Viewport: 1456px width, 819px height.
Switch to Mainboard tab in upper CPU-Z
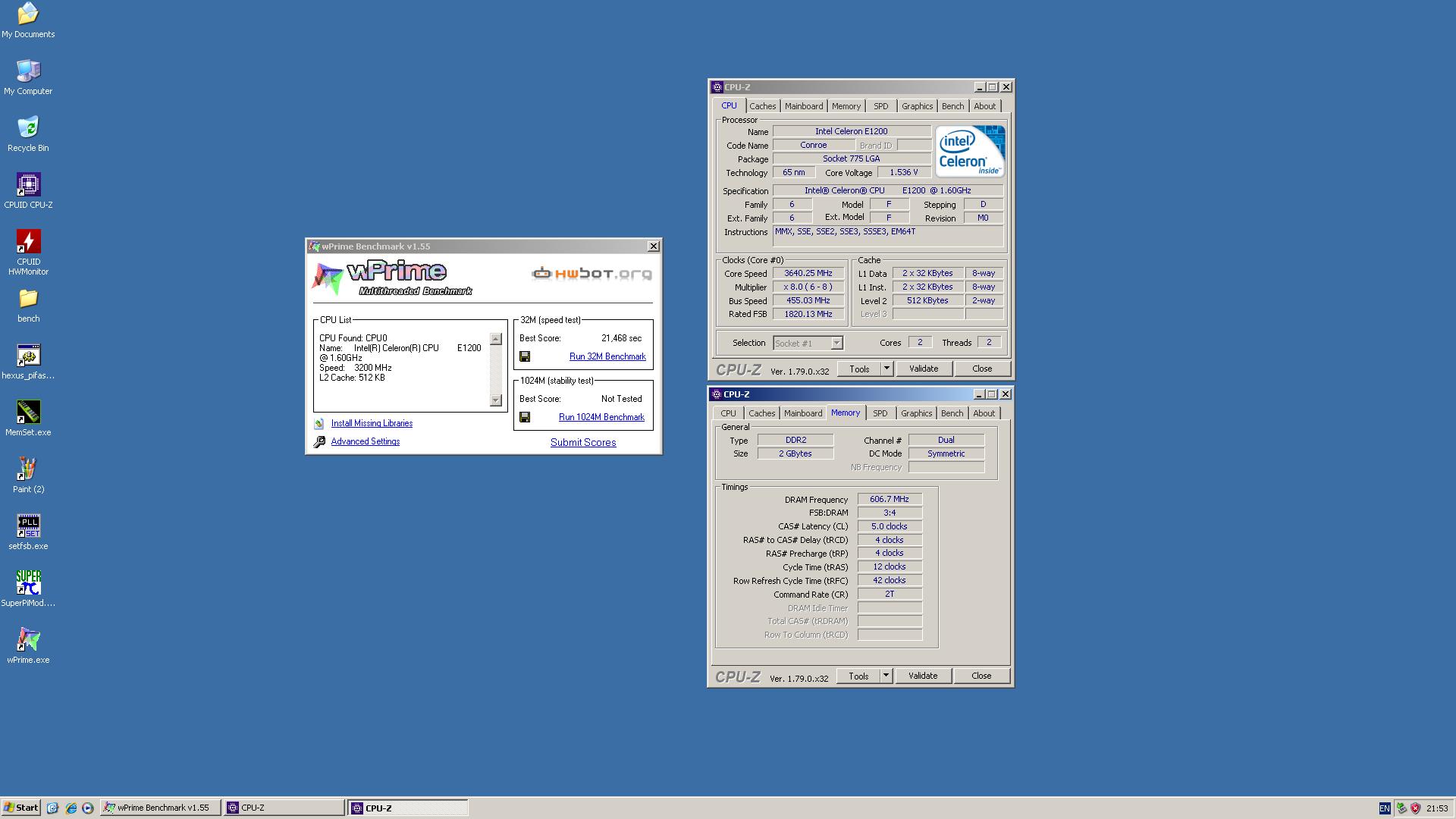(804, 106)
